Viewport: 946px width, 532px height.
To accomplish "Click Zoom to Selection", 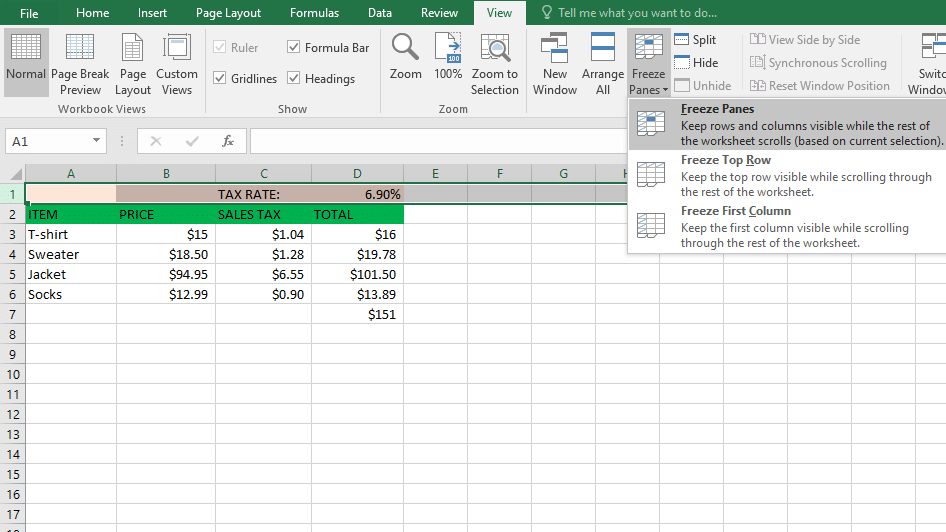I will click(x=495, y=62).
